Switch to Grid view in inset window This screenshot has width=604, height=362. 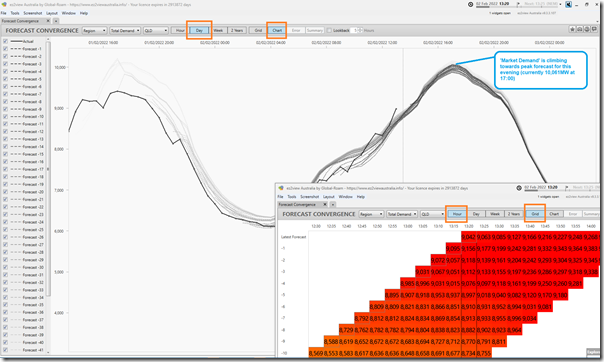pyautogui.click(x=535, y=214)
